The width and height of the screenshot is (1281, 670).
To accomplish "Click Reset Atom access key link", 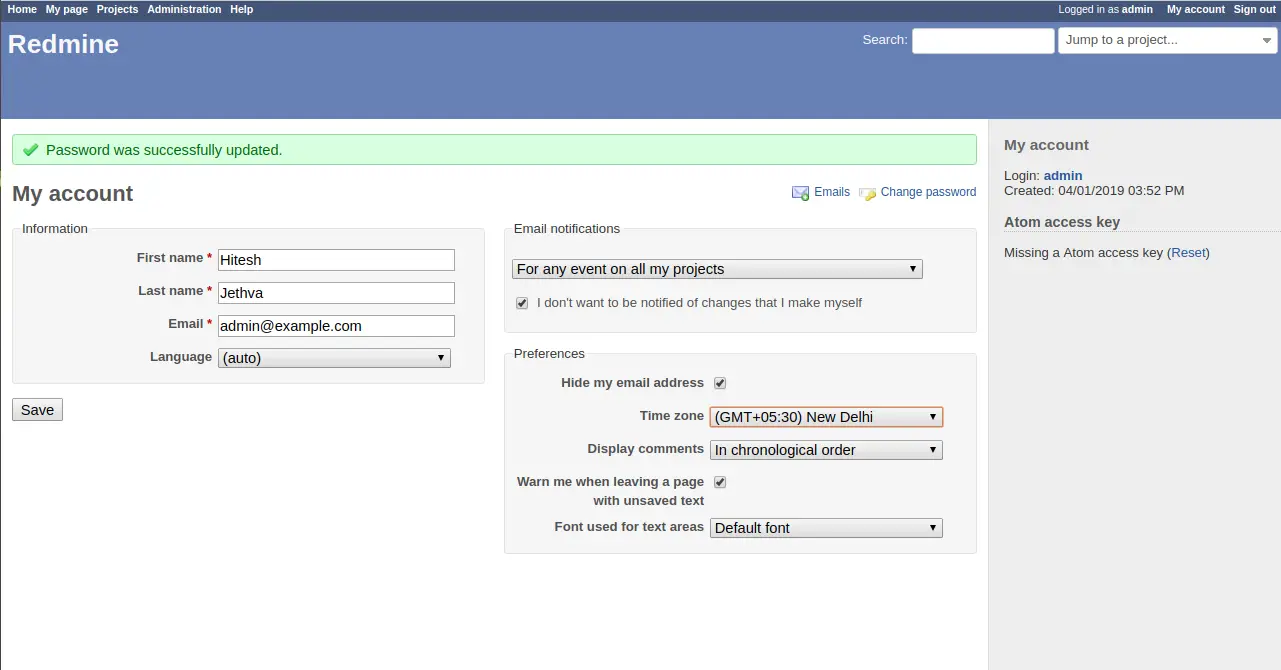I will click(1188, 253).
